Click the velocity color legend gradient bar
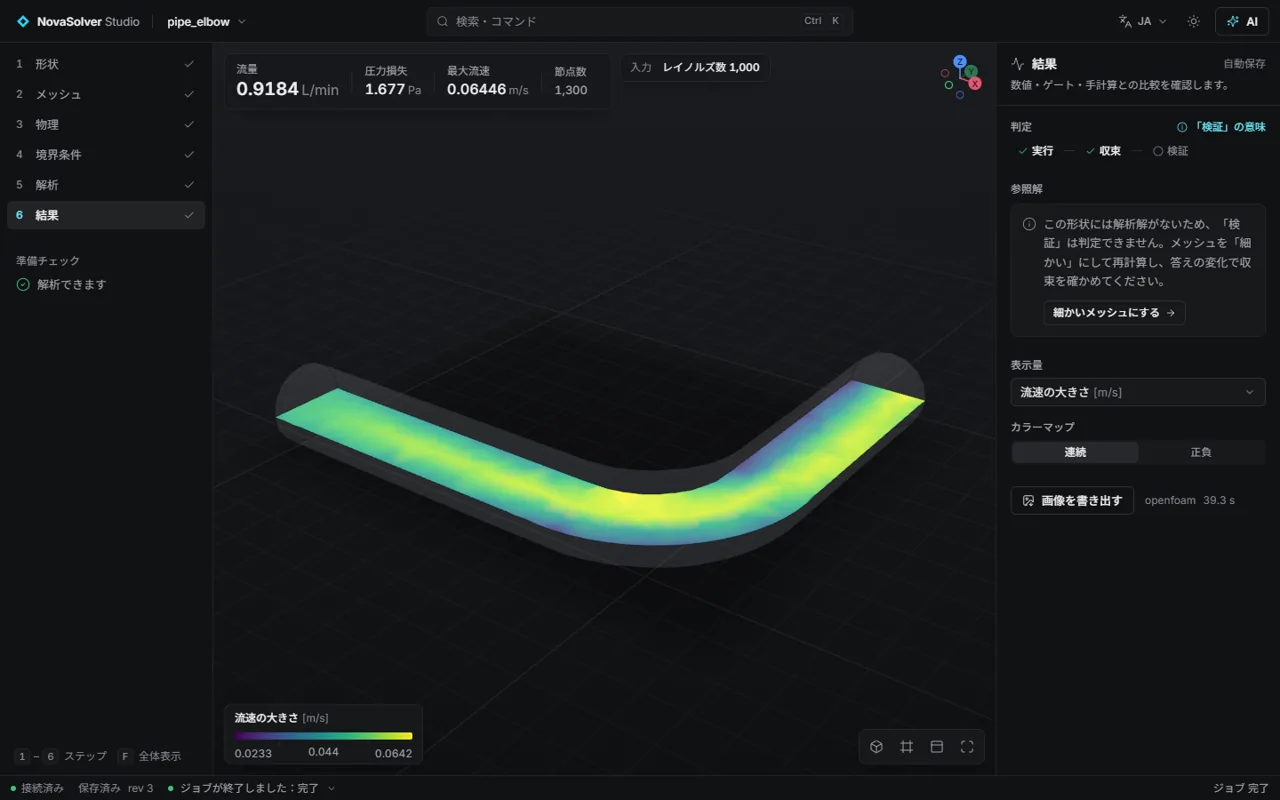Screen dimensions: 1280x800 tap(323, 736)
